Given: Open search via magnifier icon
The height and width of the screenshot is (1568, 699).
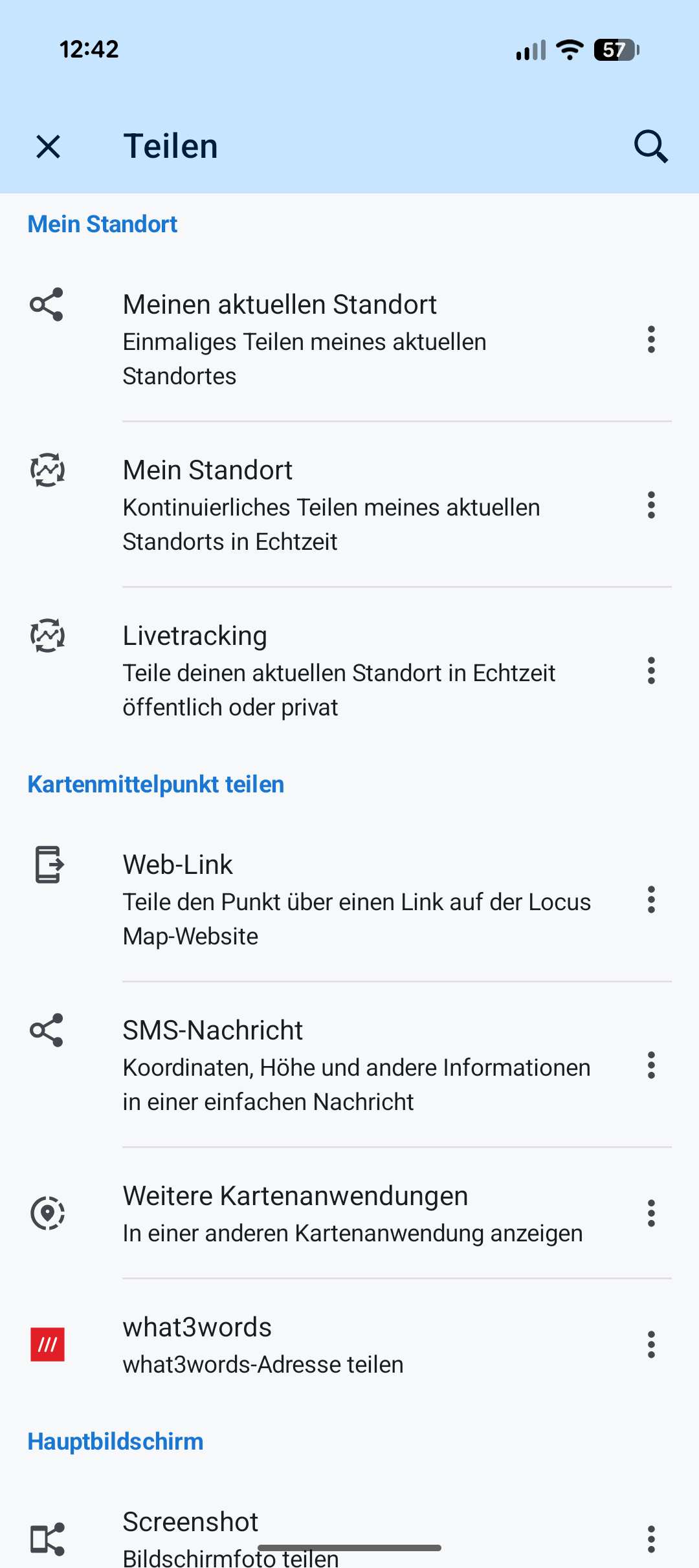Looking at the screenshot, I should pos(650,147).
